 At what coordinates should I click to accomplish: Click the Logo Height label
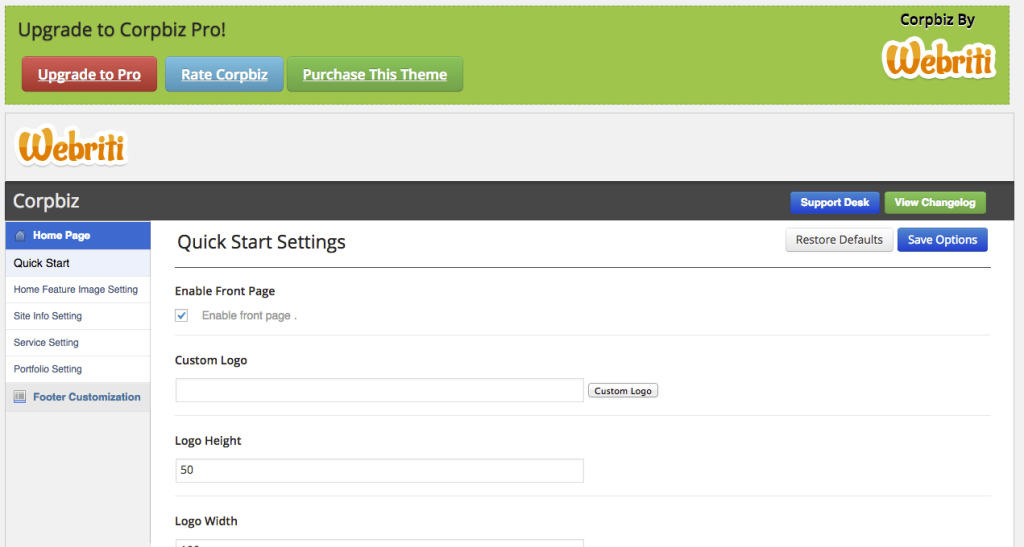coord(208,441)
